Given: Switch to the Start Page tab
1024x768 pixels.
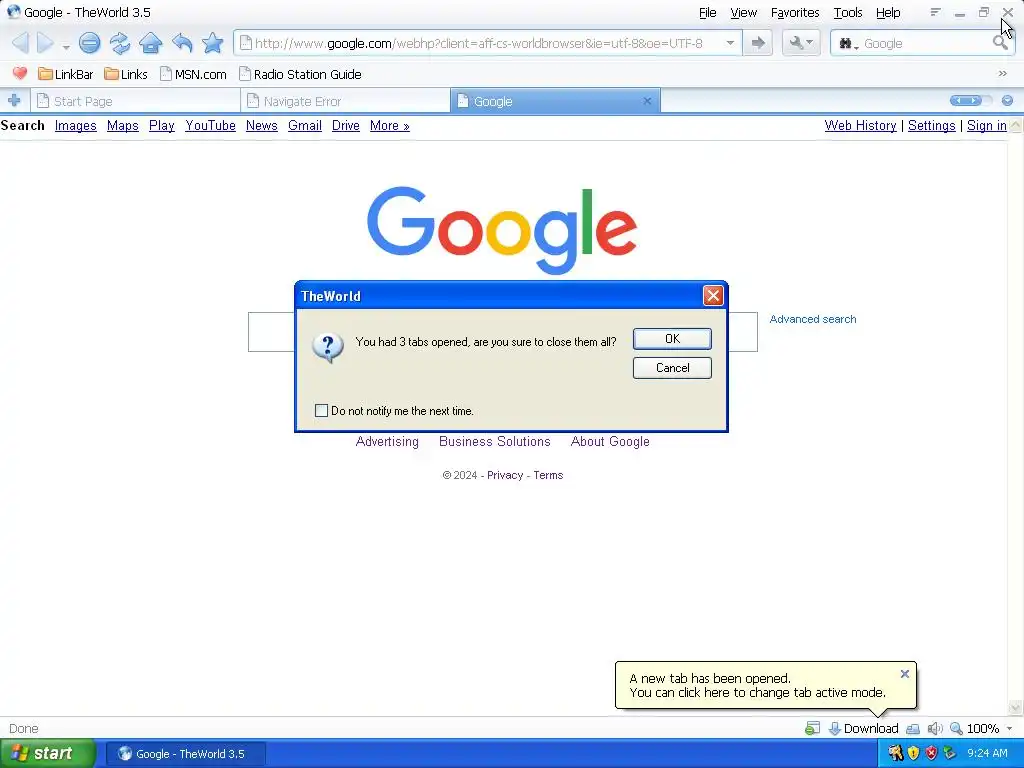Looking at the screenshot, I should [x=135, y=101].
